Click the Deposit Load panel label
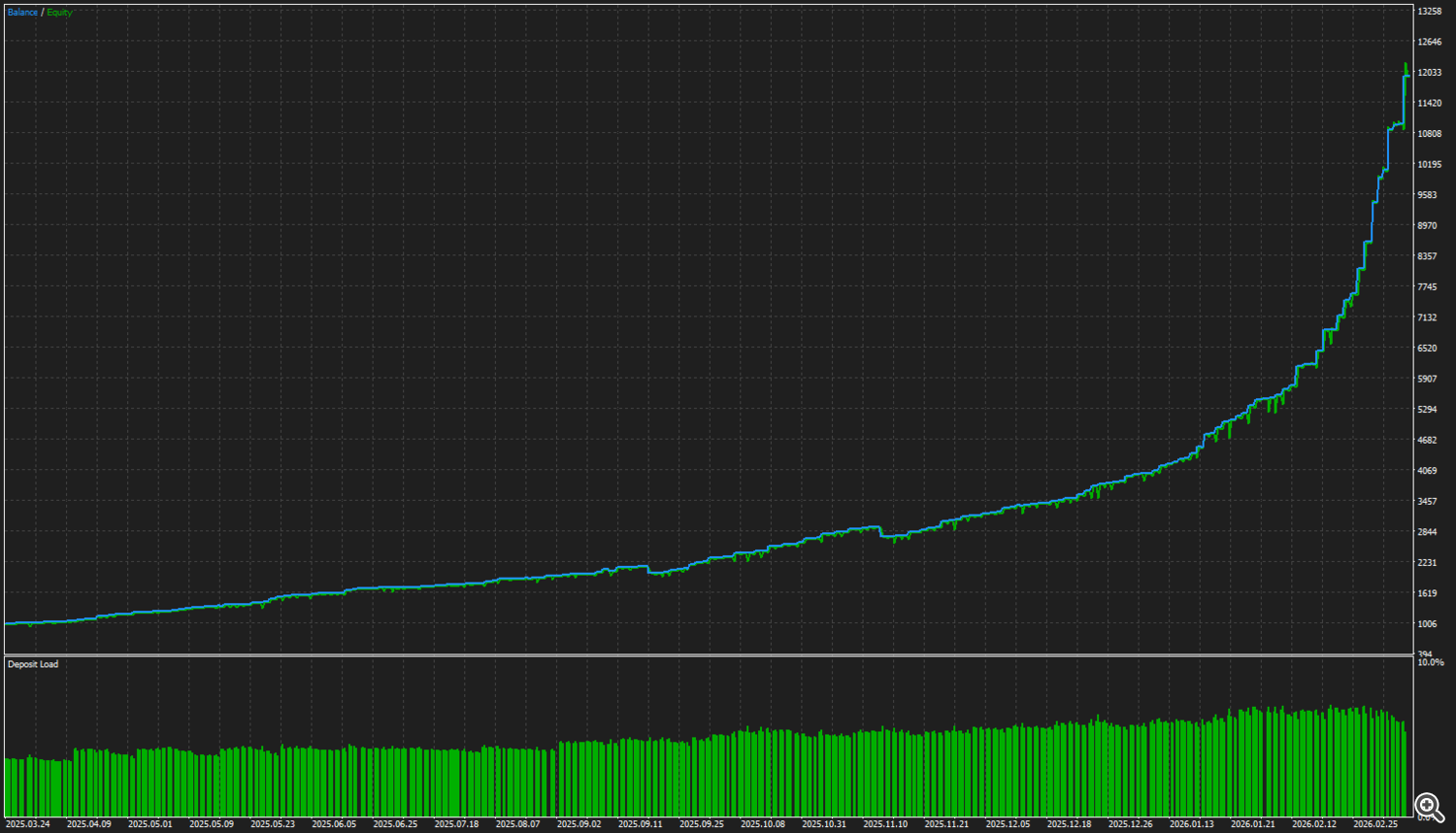 pyautogui.click(x=33, y=664)
